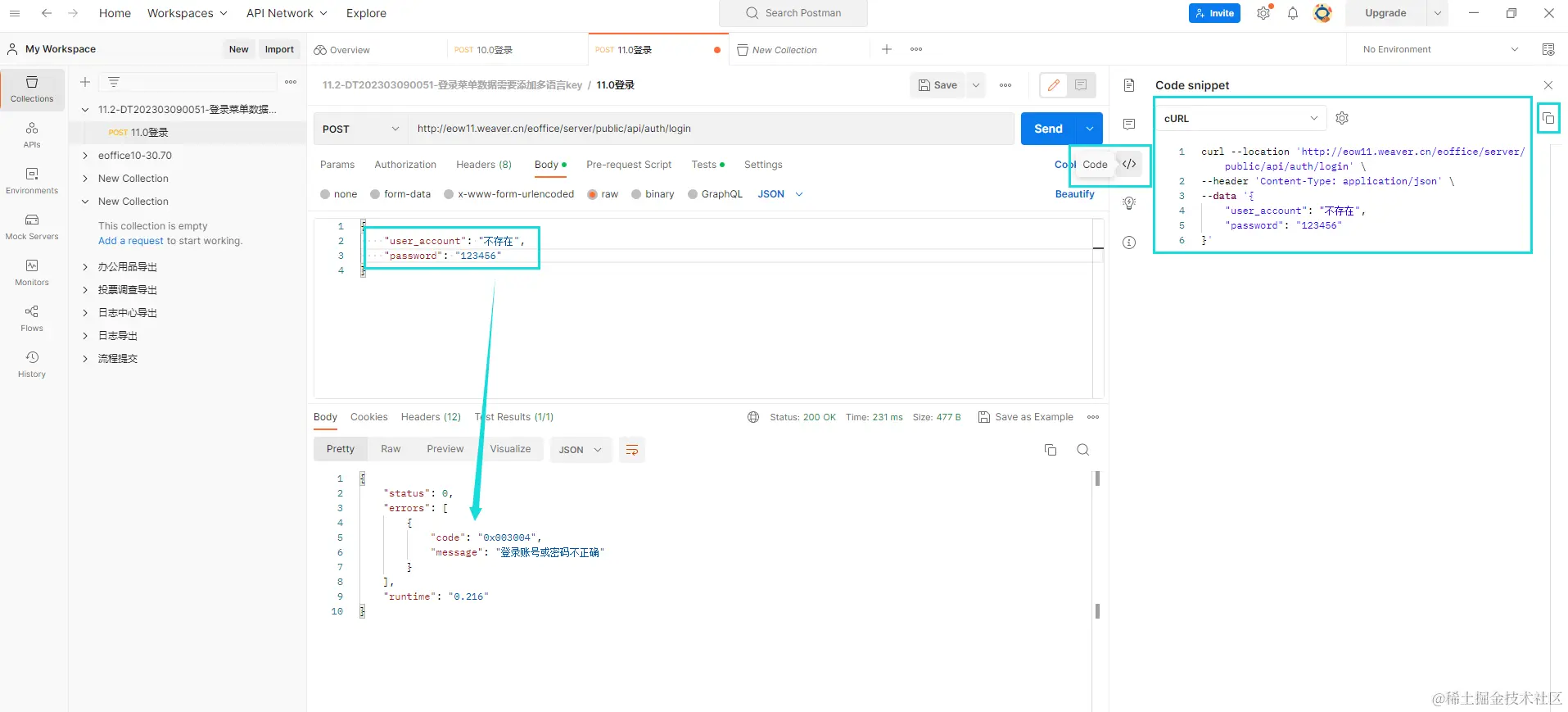Edit the request URL field

pos(712,129)
